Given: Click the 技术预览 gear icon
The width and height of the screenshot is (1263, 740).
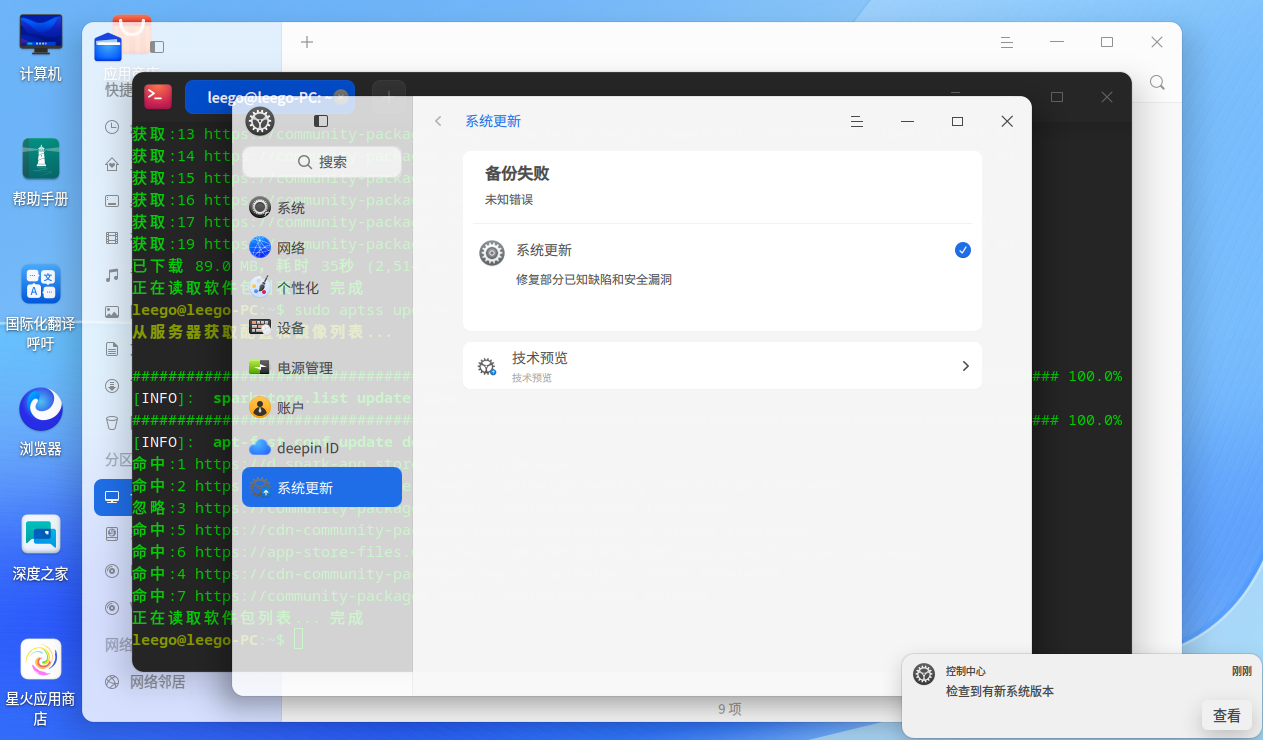Looking at the screenshot, I should (x=487, y=366).
